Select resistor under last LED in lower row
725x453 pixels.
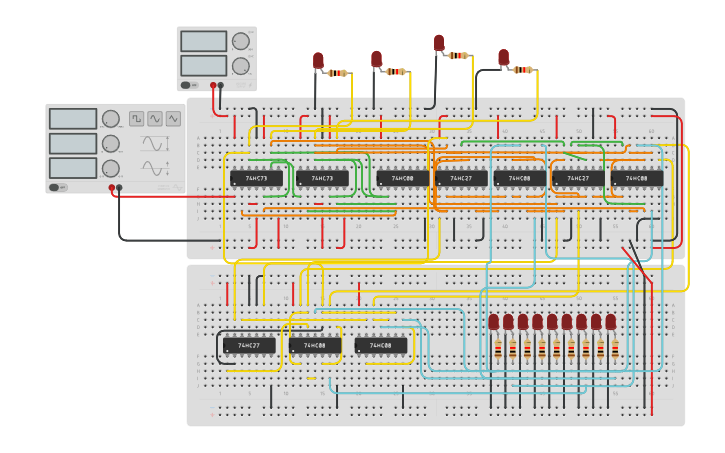coord(615,349)
